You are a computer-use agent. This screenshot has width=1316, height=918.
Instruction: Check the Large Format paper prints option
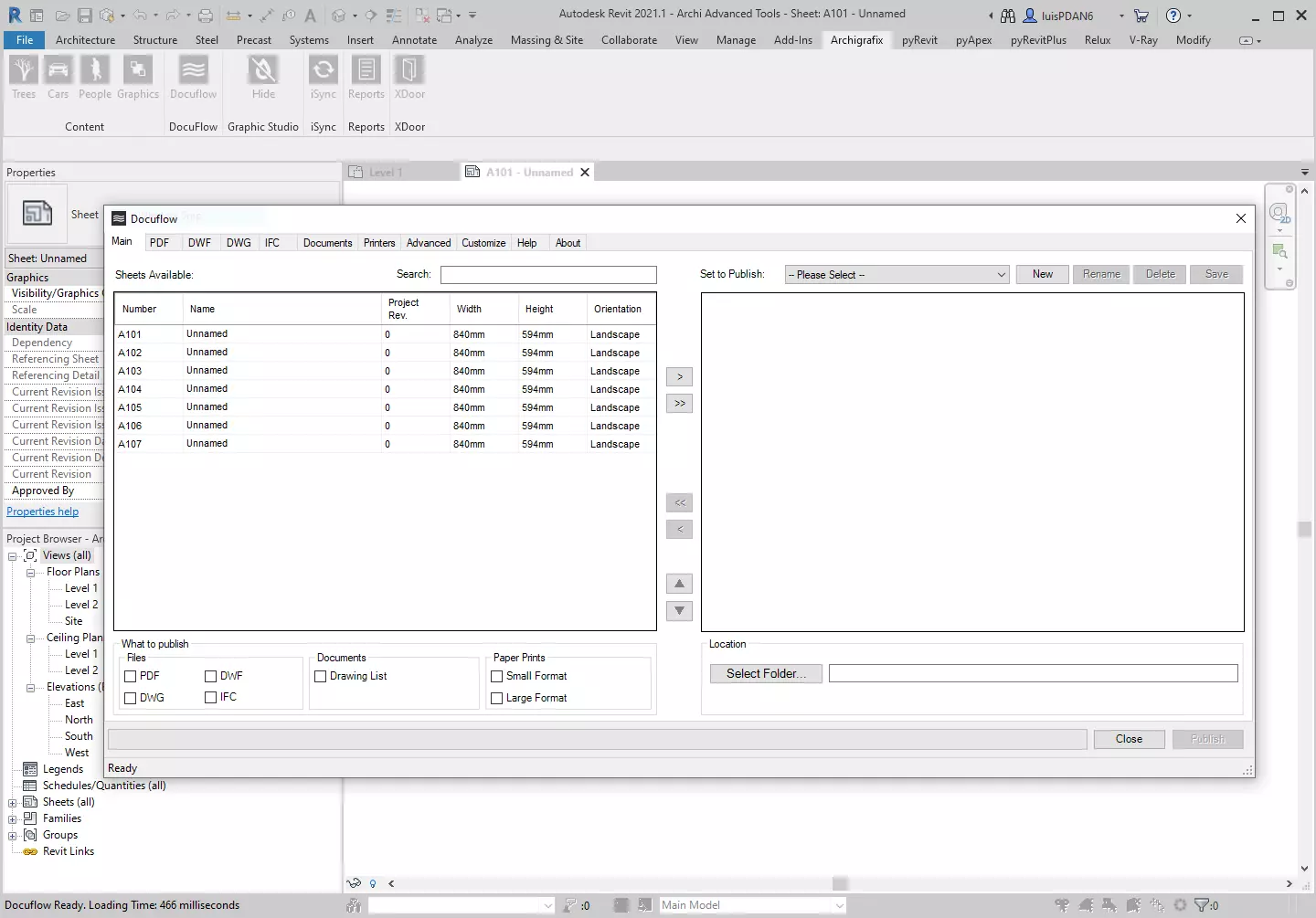497,699
